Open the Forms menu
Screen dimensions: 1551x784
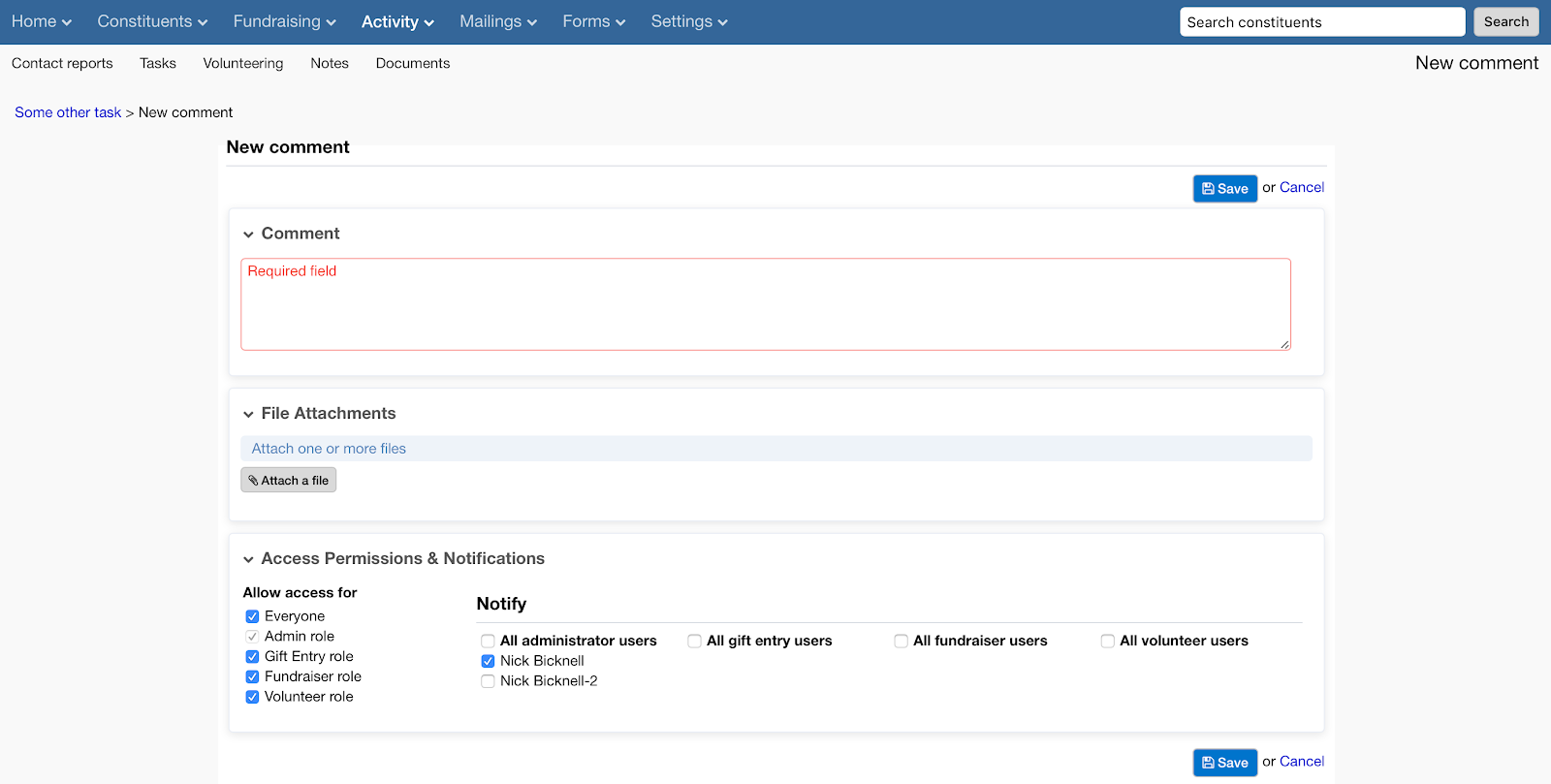593,21
